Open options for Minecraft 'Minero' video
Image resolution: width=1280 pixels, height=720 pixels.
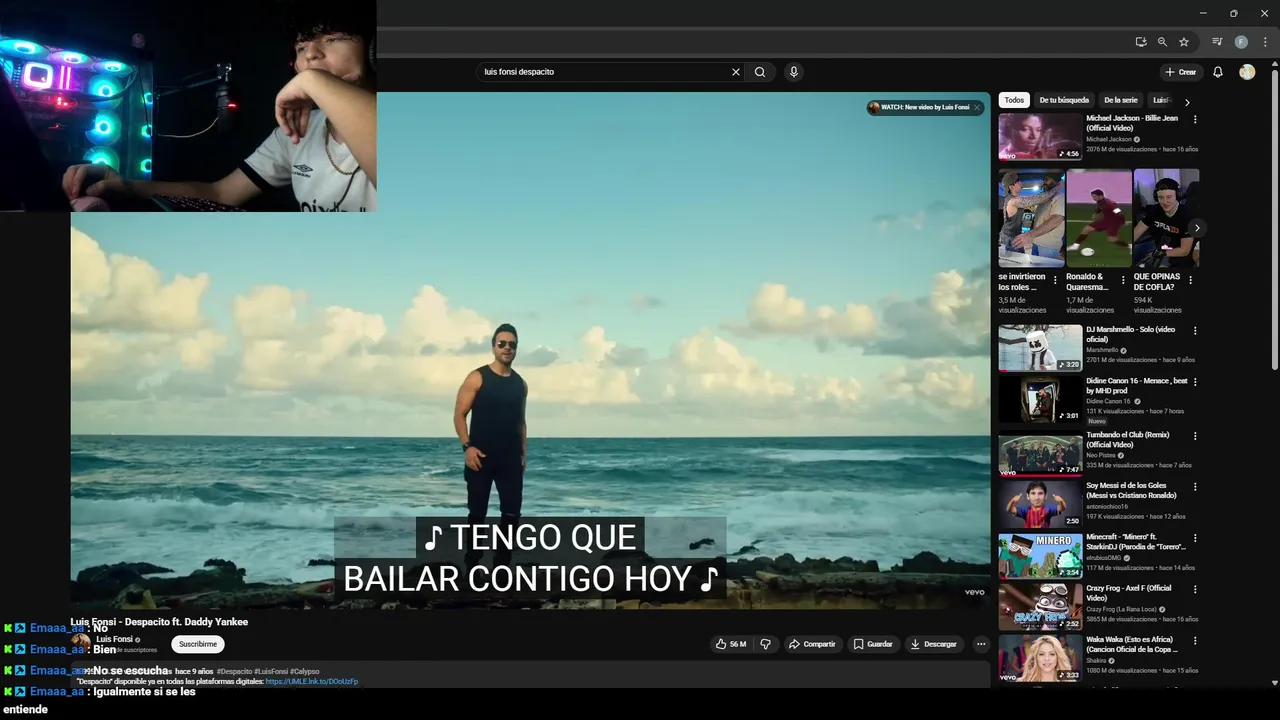1195,538
